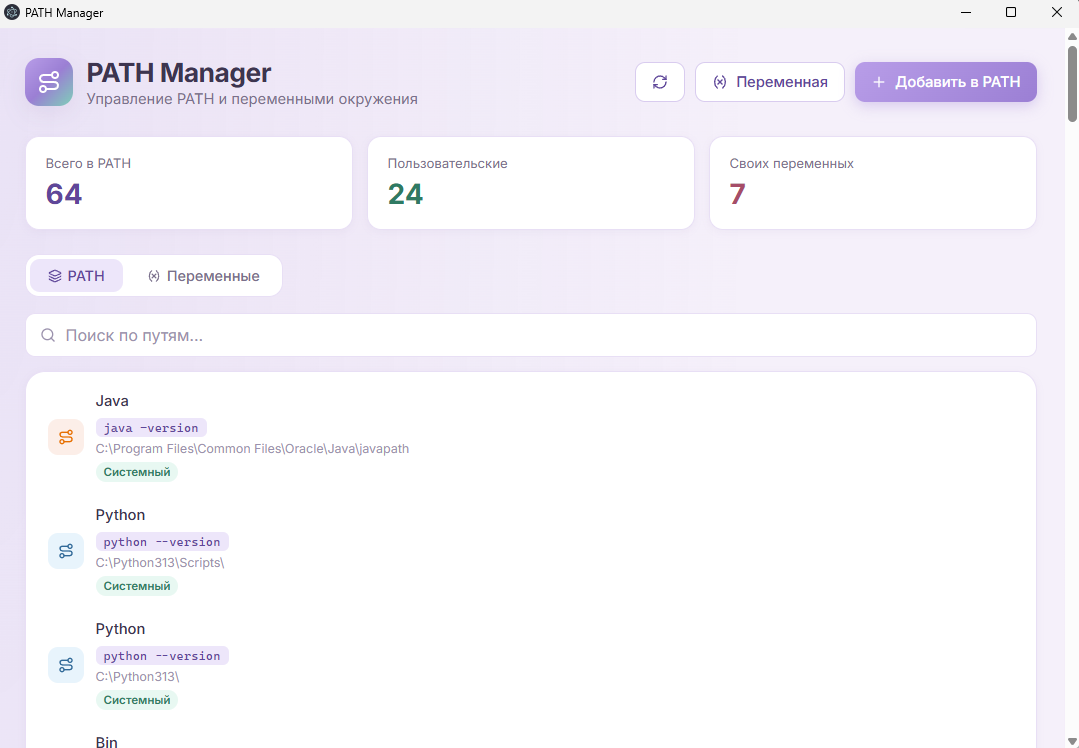Click python --version chip above C:\Python313\ path
This screenshot has height=748, width=1079.
pyautogui.click(x=162, y=656)
